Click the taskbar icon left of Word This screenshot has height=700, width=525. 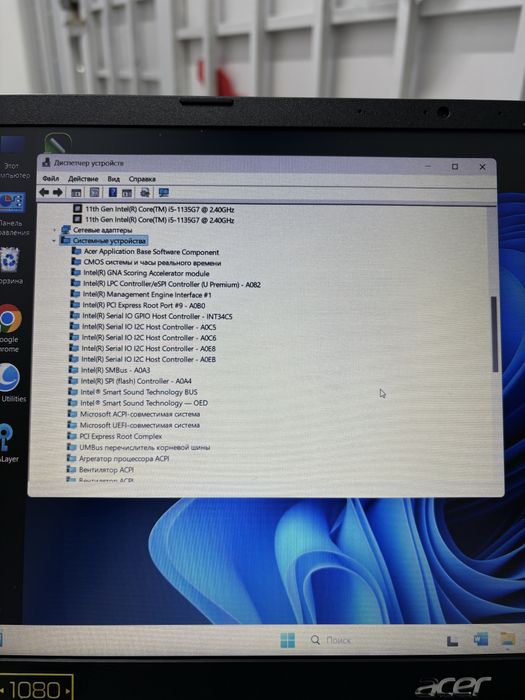coord(453,641)
